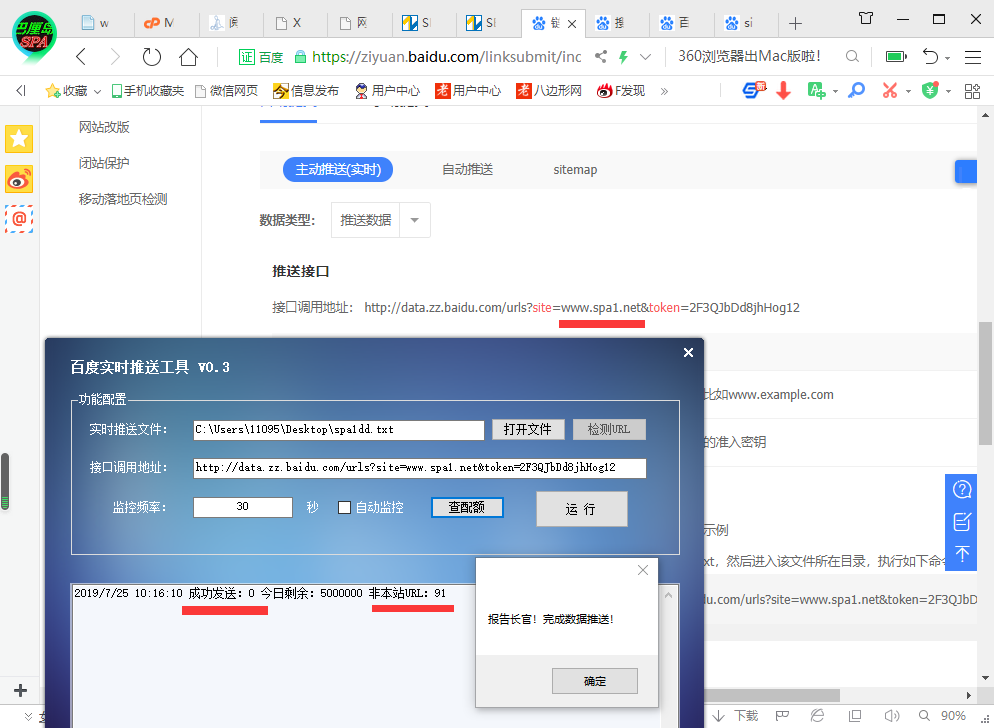Open the browser home page
994x728 pixels.
pos(188,57)
